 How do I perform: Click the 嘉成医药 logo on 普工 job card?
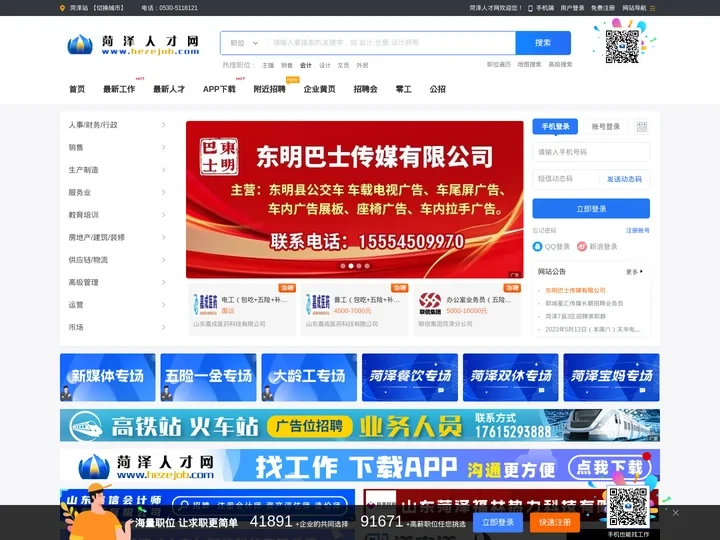tap(318, 304)
